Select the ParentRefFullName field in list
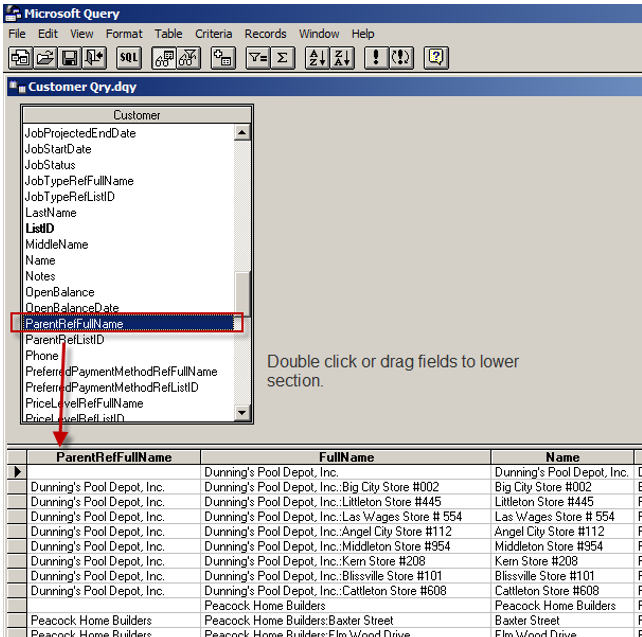642x637 pixels. click(130, 324)
